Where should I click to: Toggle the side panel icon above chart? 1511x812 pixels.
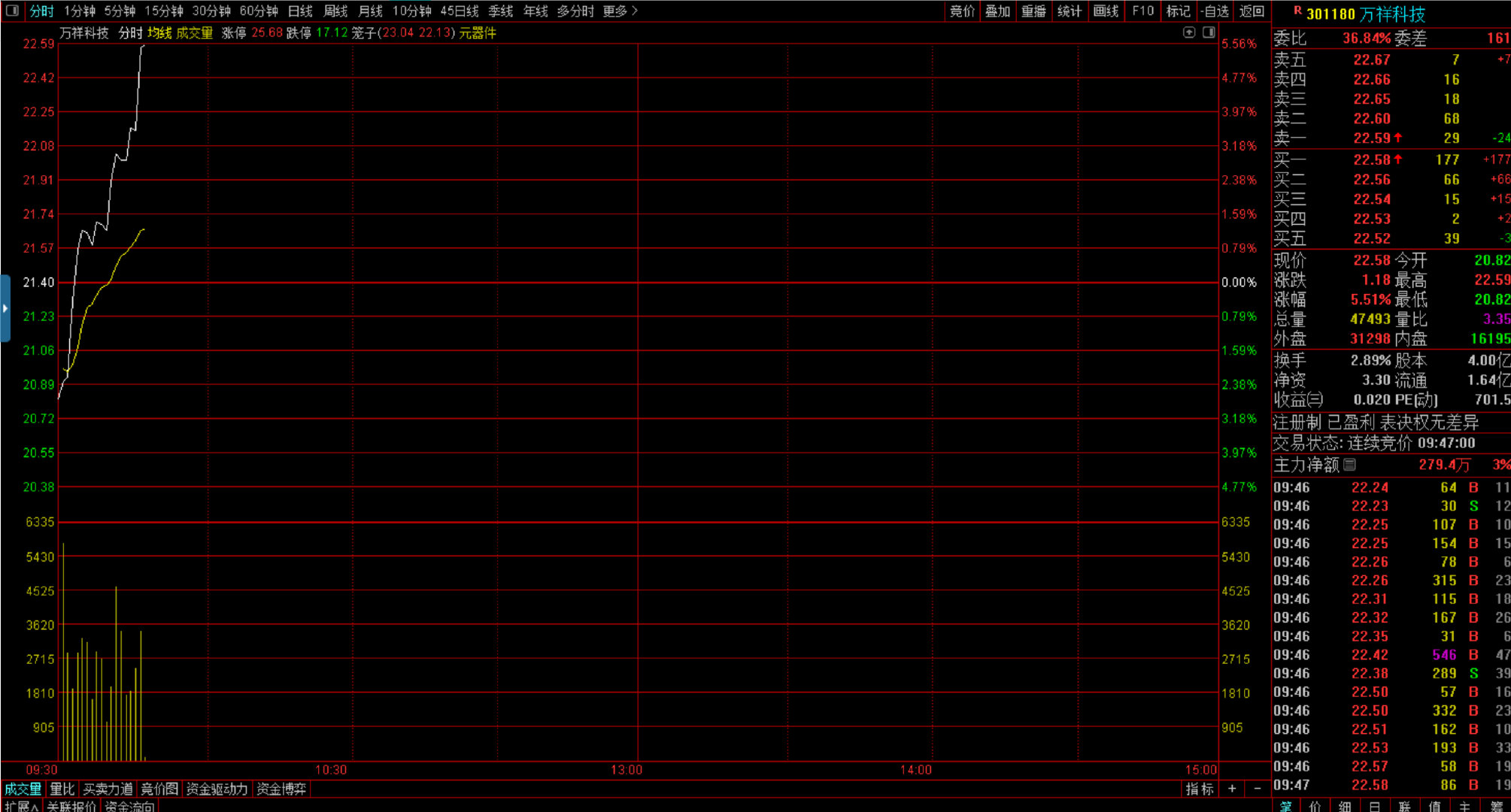(1209, 32)
